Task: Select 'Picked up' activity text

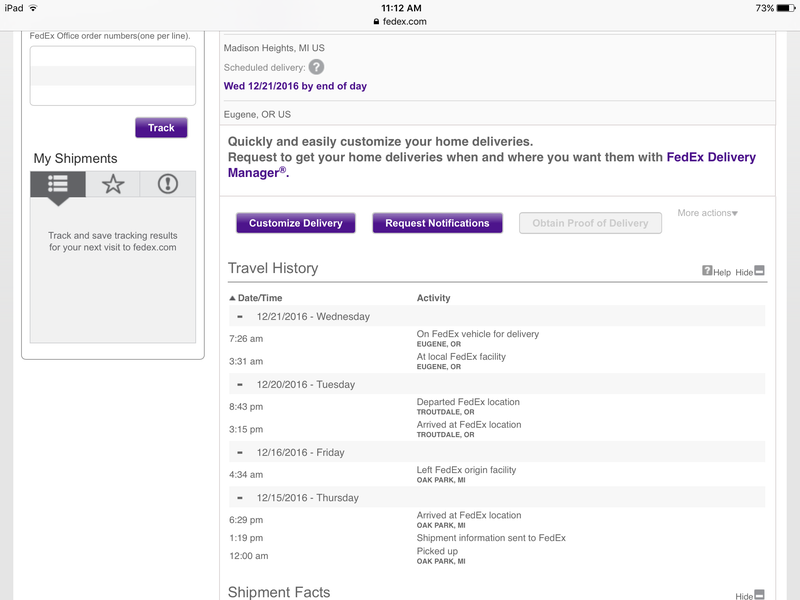Action: click(437, 552)
